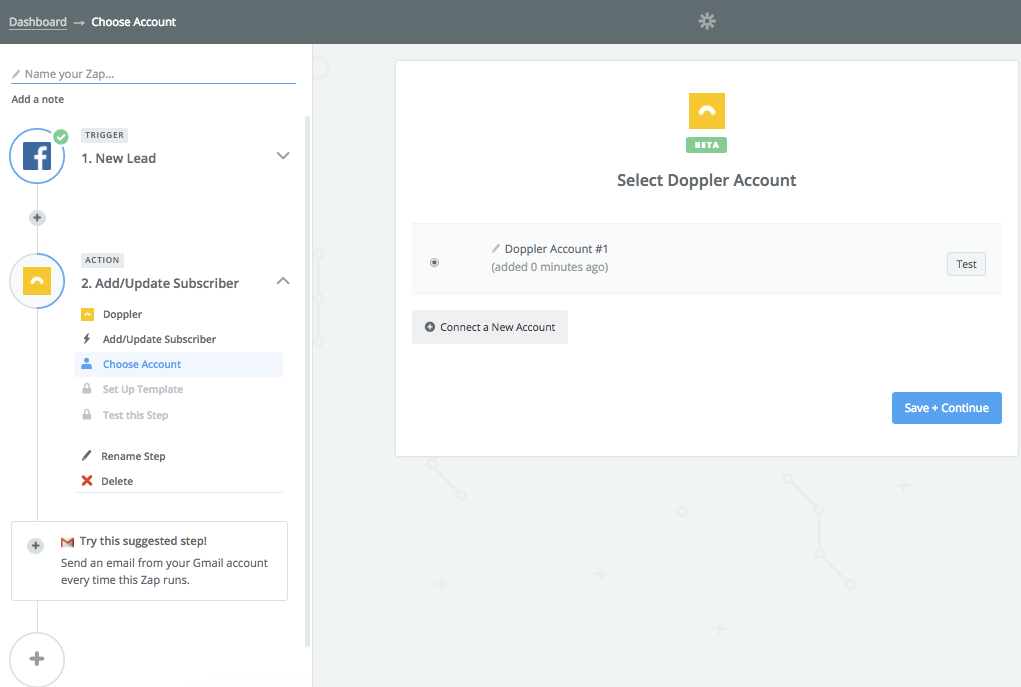Click the Choose Account breadcrumb text
The height and width of the screenshot is (687, 1021).
pyautogui.click(x=133, y=21)
